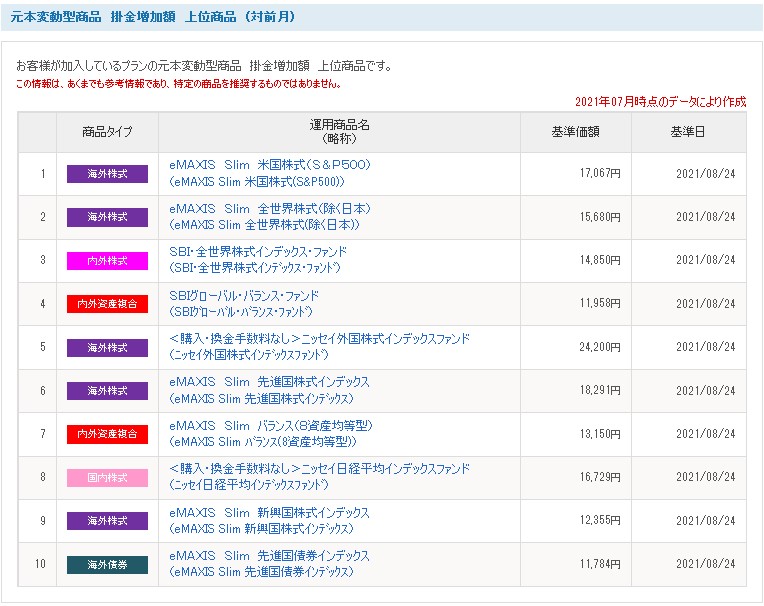Click the 運用商品名(略称) column header
Screen dimensions: 764x606
coord(339,132)
